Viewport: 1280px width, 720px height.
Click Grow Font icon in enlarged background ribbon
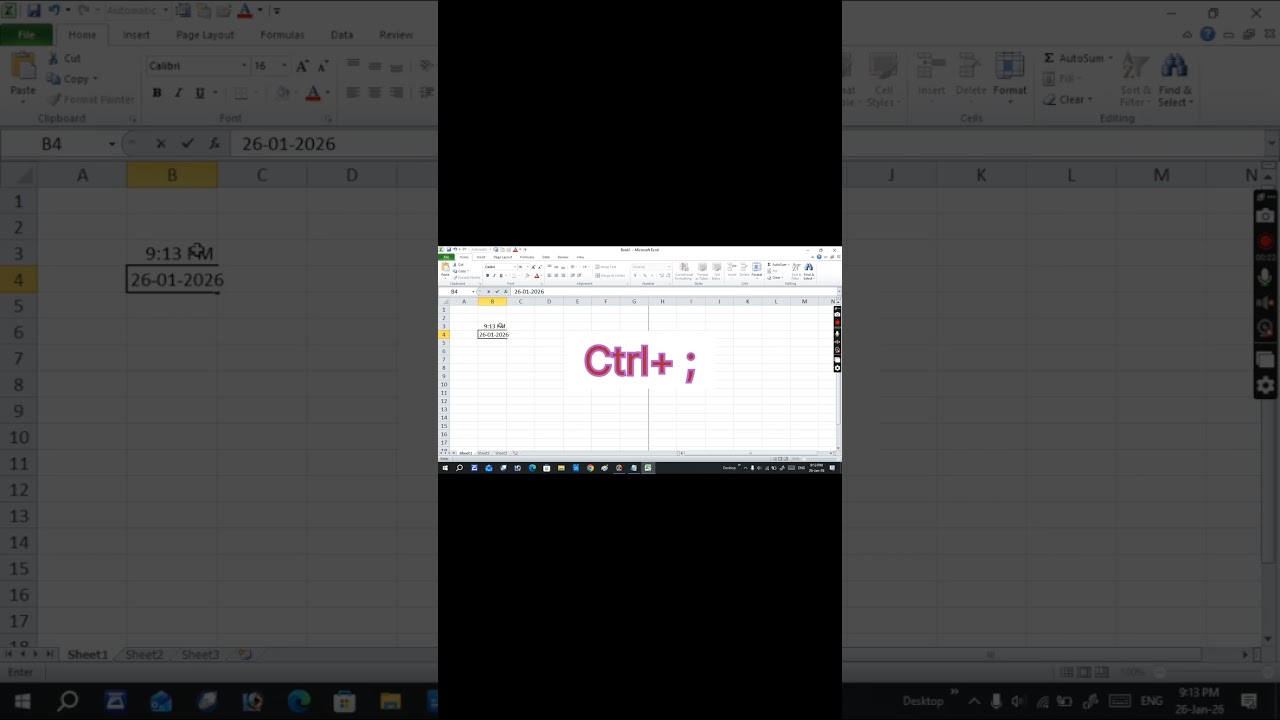click(x=302, y=66)
